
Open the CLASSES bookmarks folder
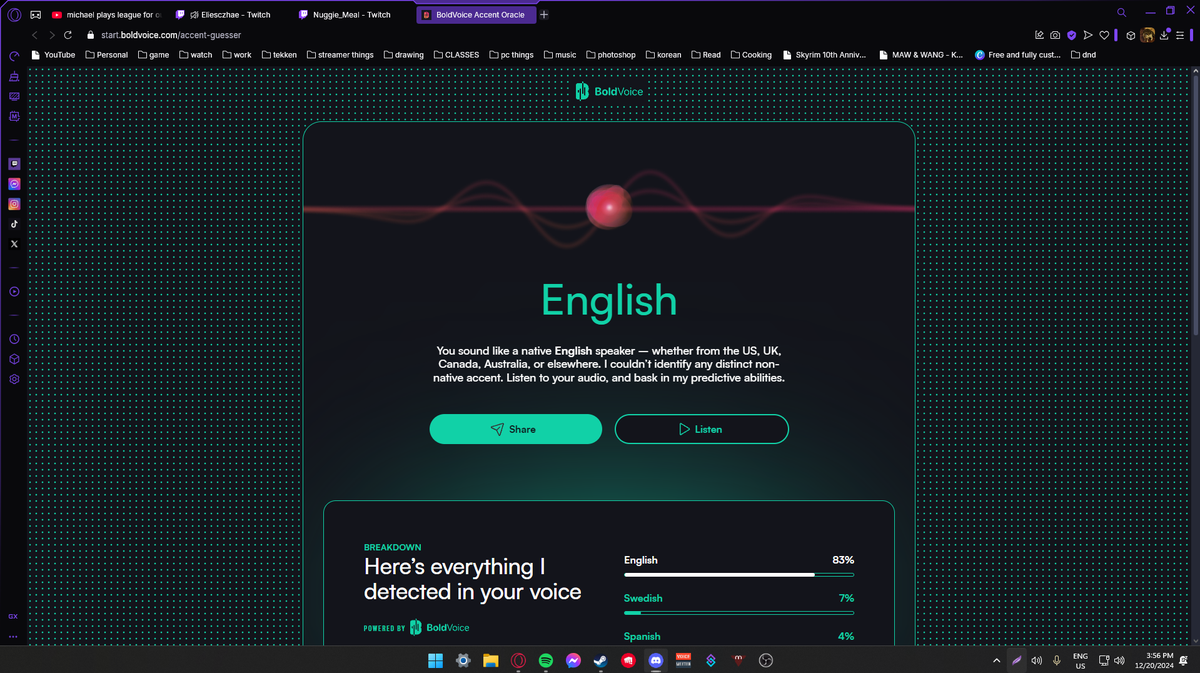pyautogui.click(x=456, y=55)
